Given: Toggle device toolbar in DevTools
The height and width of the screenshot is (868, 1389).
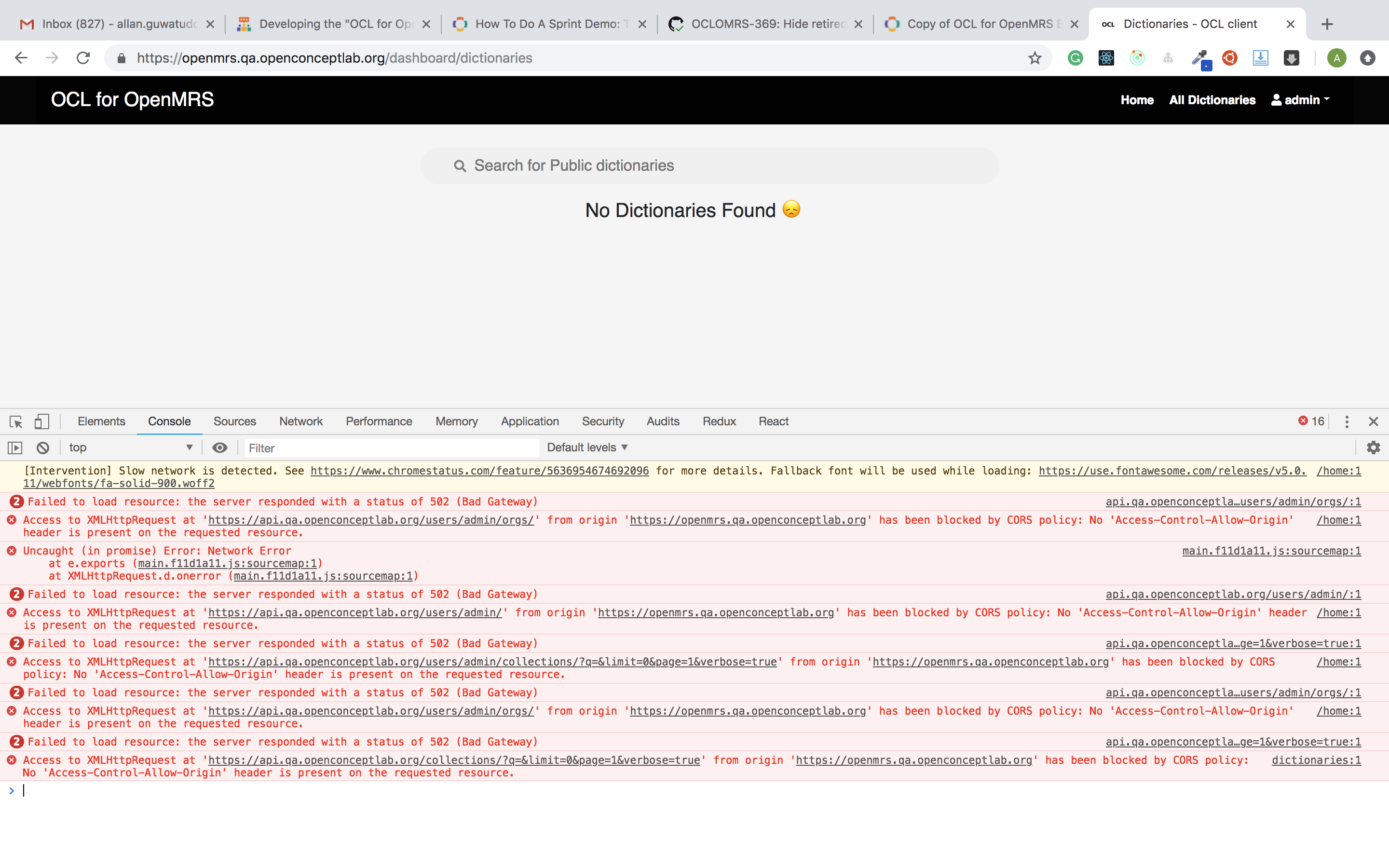Looking at the screenshot, I should click(41, 421).
